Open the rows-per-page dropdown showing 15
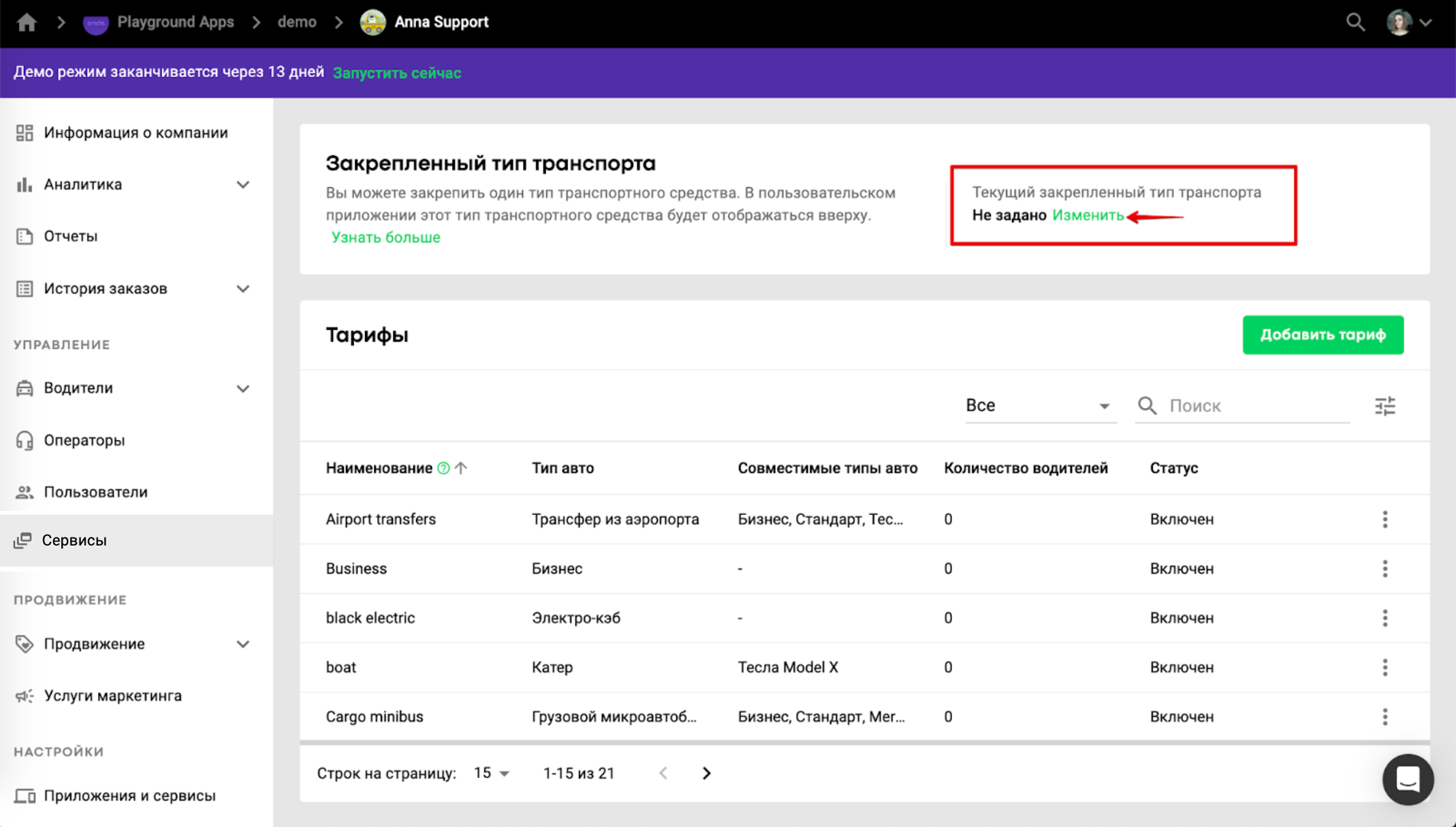The image size is (1456, 827). click(x=492, y=773)
